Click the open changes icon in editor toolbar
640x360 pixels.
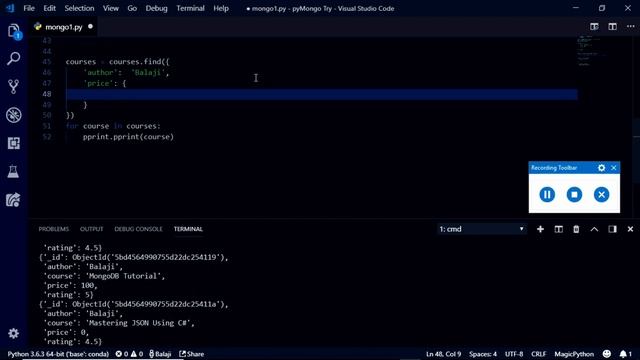pyautogui.click(x=594, y=27)
